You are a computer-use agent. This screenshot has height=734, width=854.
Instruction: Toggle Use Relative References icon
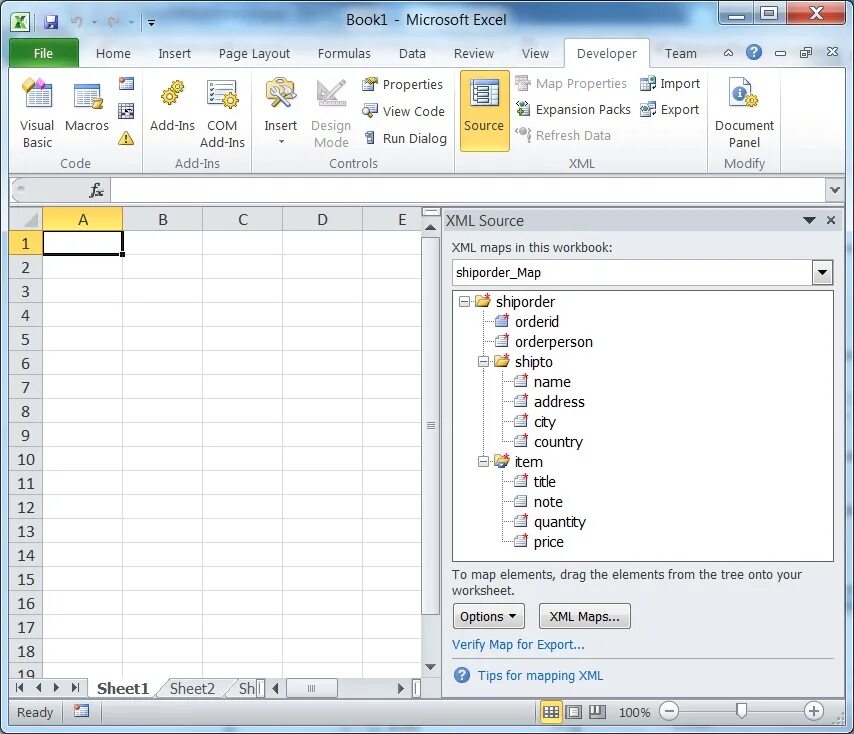126,111
